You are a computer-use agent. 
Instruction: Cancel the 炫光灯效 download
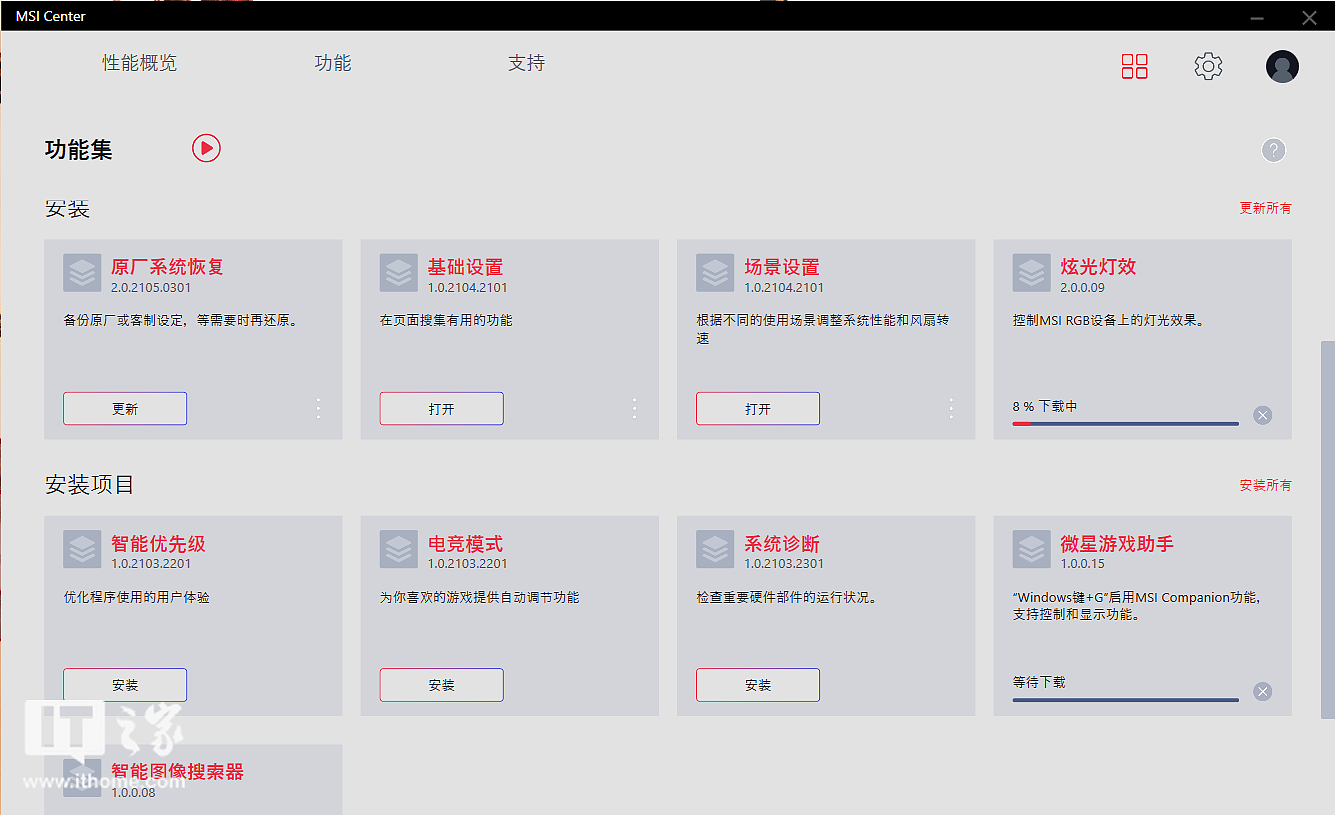pos(1263,415)
